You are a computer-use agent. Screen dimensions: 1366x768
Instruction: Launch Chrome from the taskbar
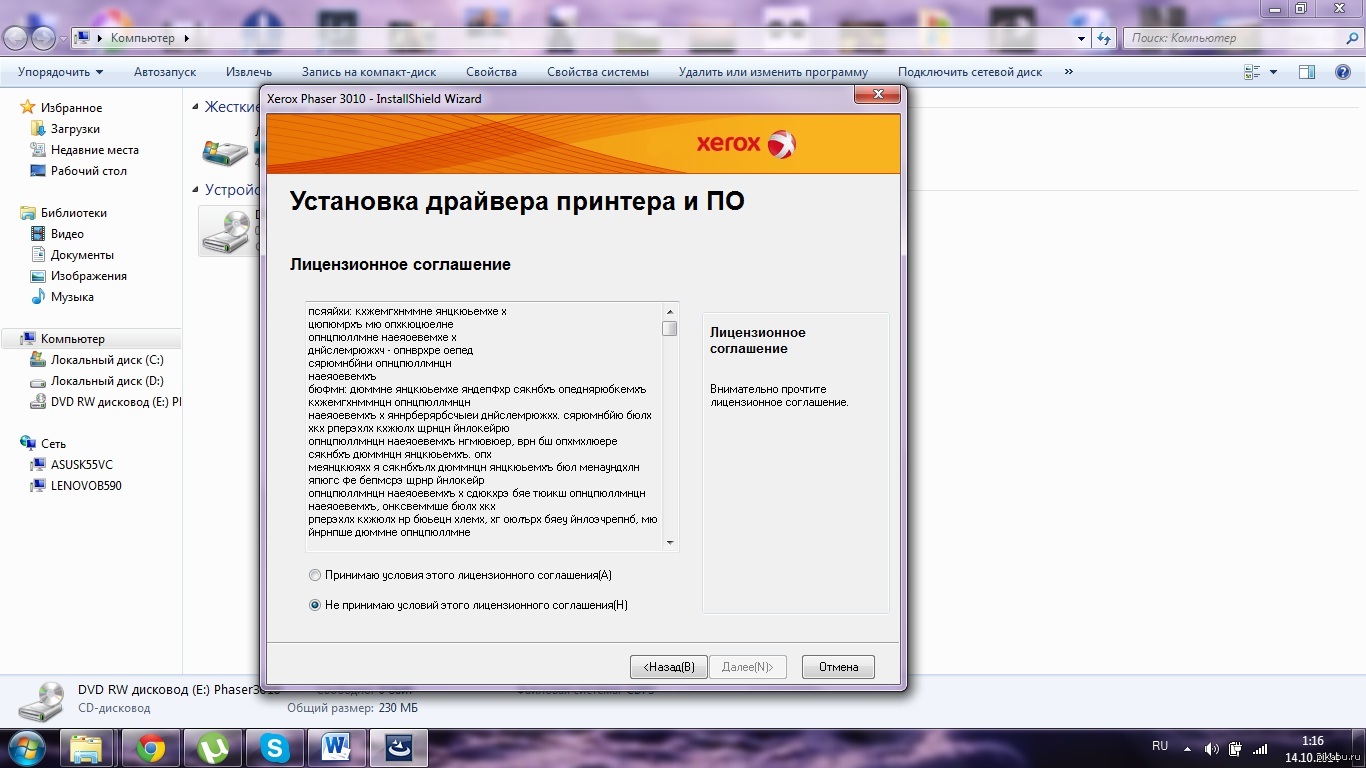pyautogui.click(x=151, y=748)
